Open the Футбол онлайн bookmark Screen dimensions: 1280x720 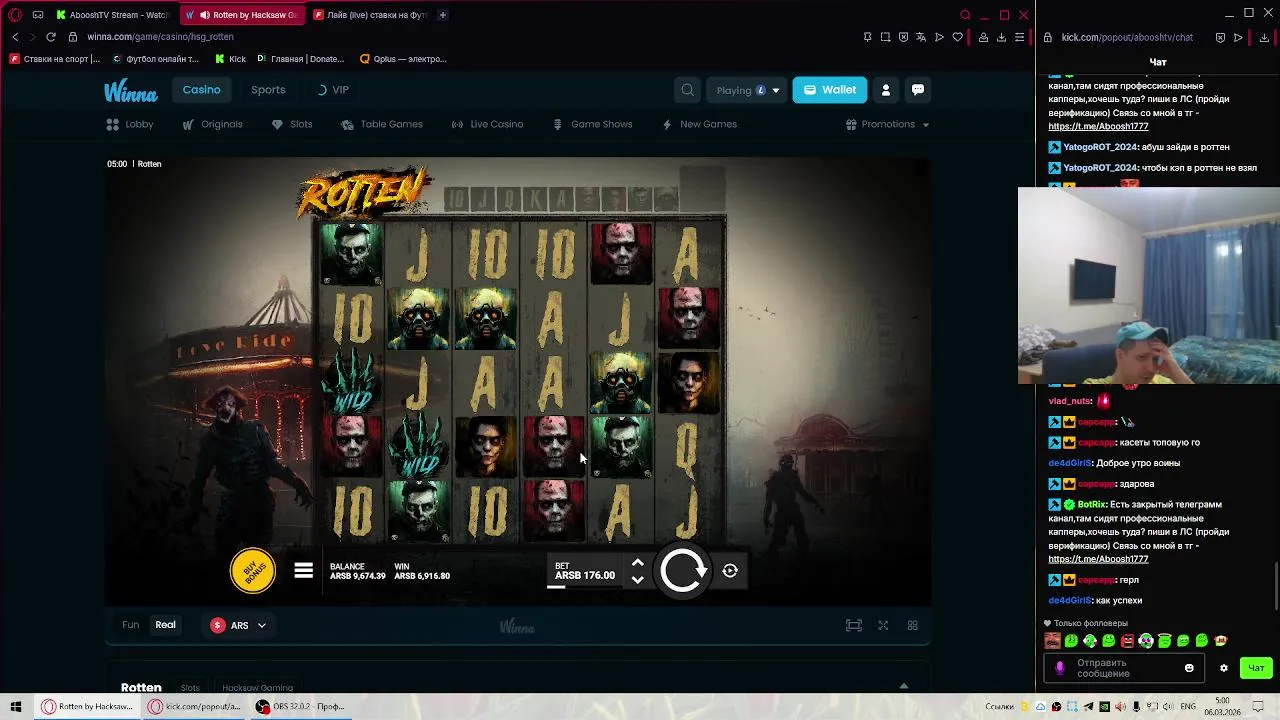click(x=156, y=59)
